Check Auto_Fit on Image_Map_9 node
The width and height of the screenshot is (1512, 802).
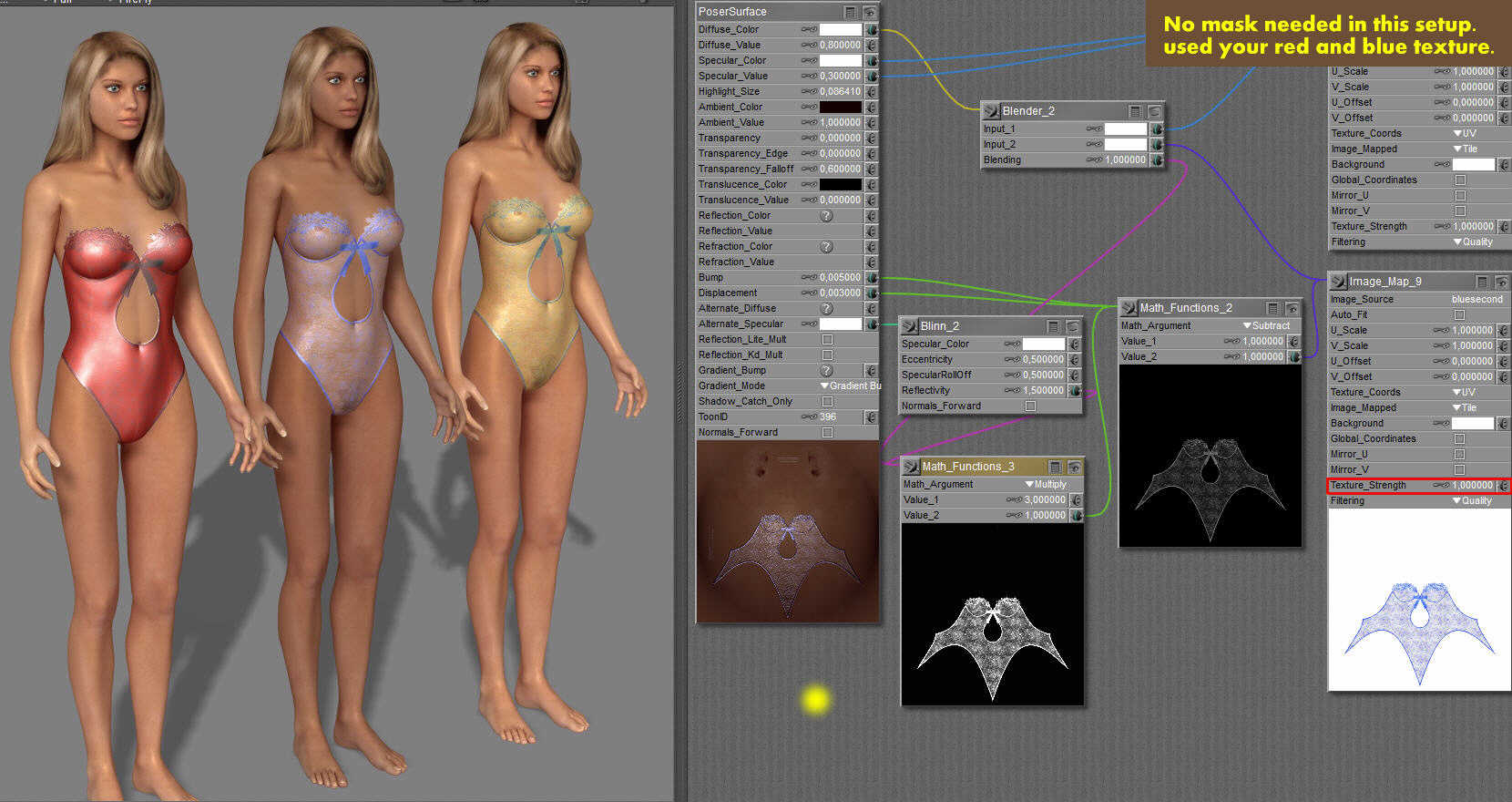click(1459, 314)
